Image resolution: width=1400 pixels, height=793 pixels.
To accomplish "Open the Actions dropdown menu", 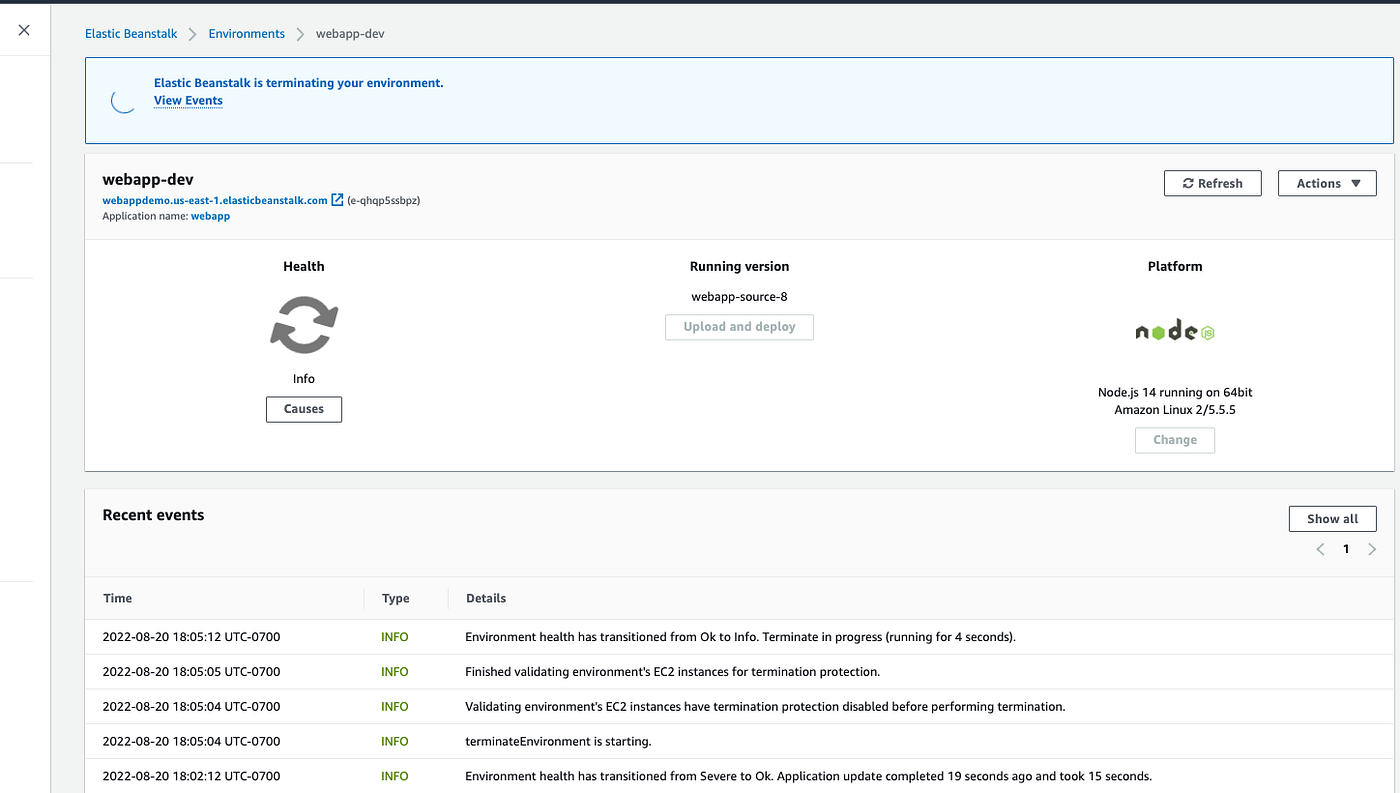I will tap(1327, 183).
